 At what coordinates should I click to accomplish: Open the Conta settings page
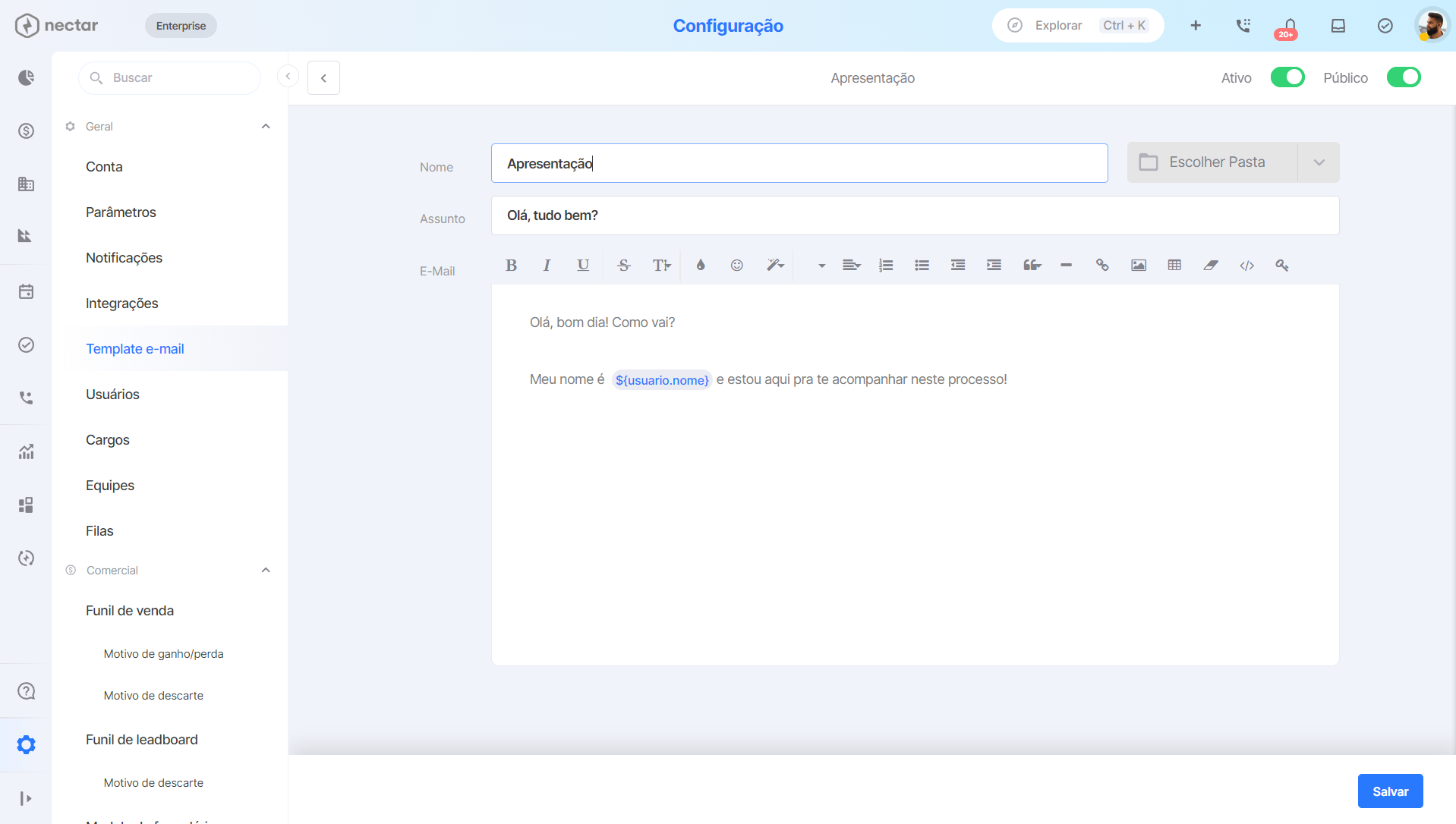(x=104, y=167)
